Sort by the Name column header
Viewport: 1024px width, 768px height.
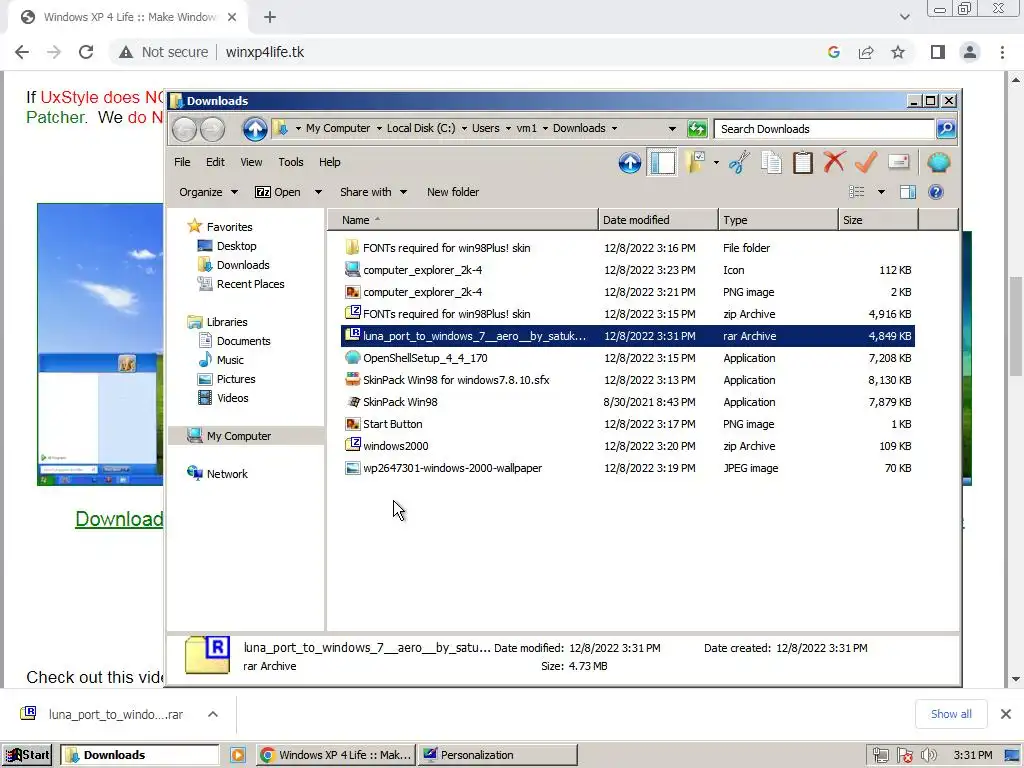462,220
